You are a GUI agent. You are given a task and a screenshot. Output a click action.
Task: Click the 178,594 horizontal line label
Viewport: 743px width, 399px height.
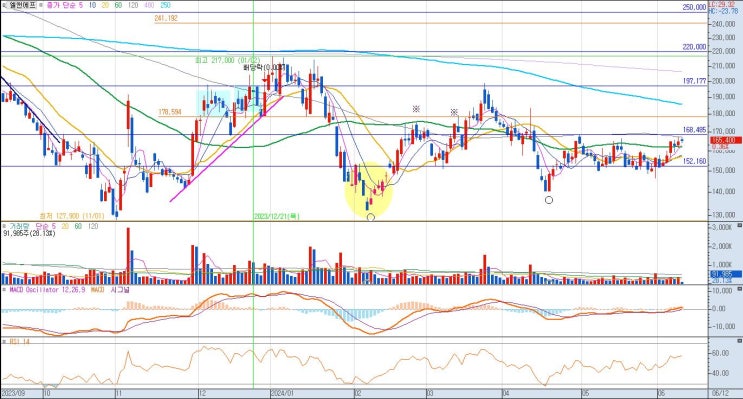(x=170, y=112)
